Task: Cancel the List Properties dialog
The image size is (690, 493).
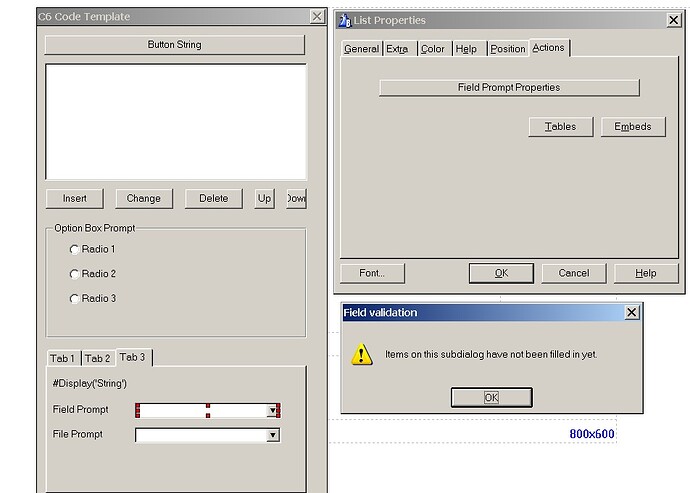Action: point(574,273)
